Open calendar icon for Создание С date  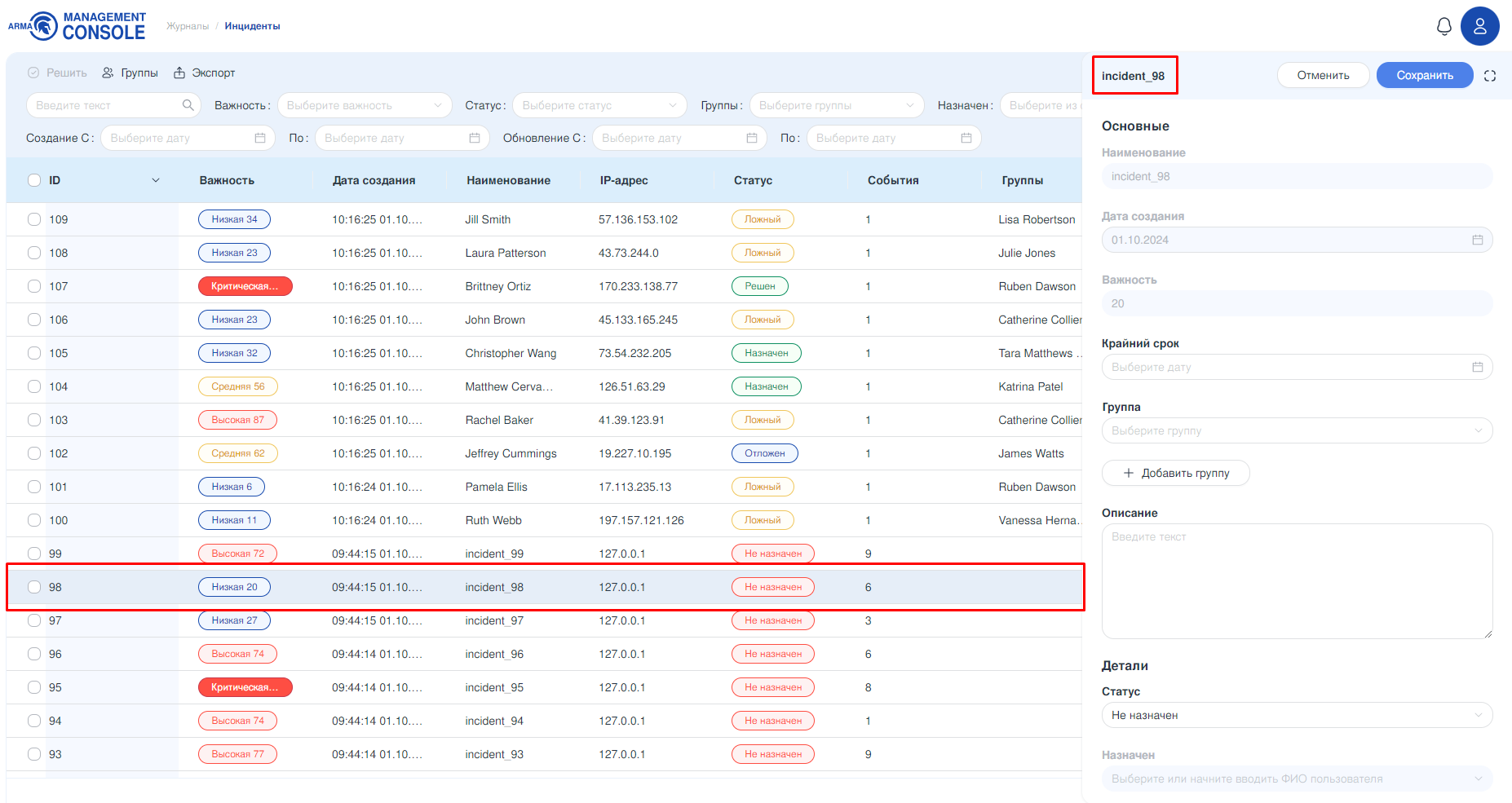tap(260, 138)
